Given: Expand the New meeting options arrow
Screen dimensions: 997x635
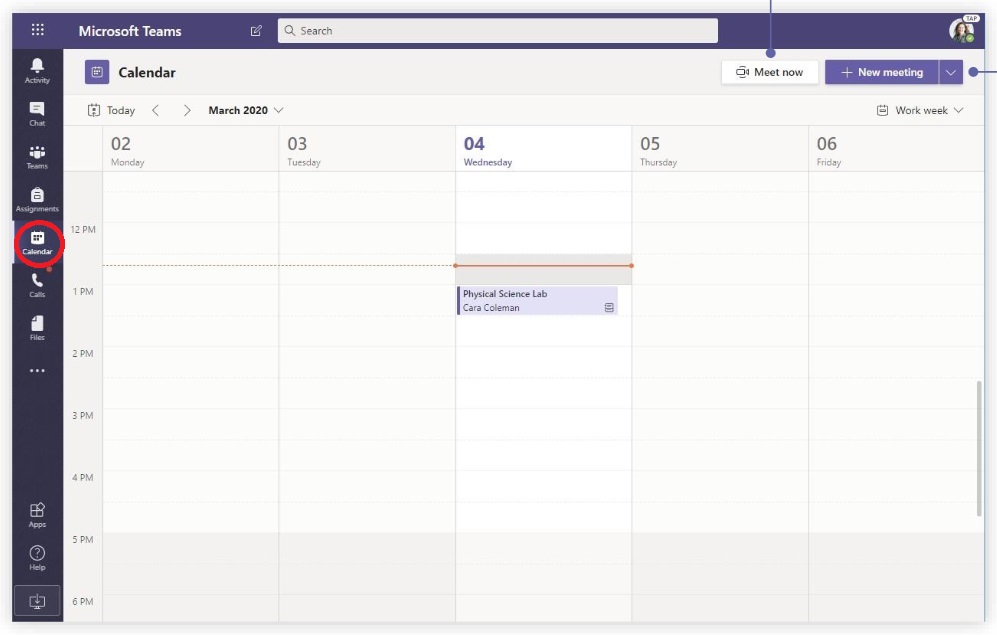Looking at the screenshot, I should [950, 72].
